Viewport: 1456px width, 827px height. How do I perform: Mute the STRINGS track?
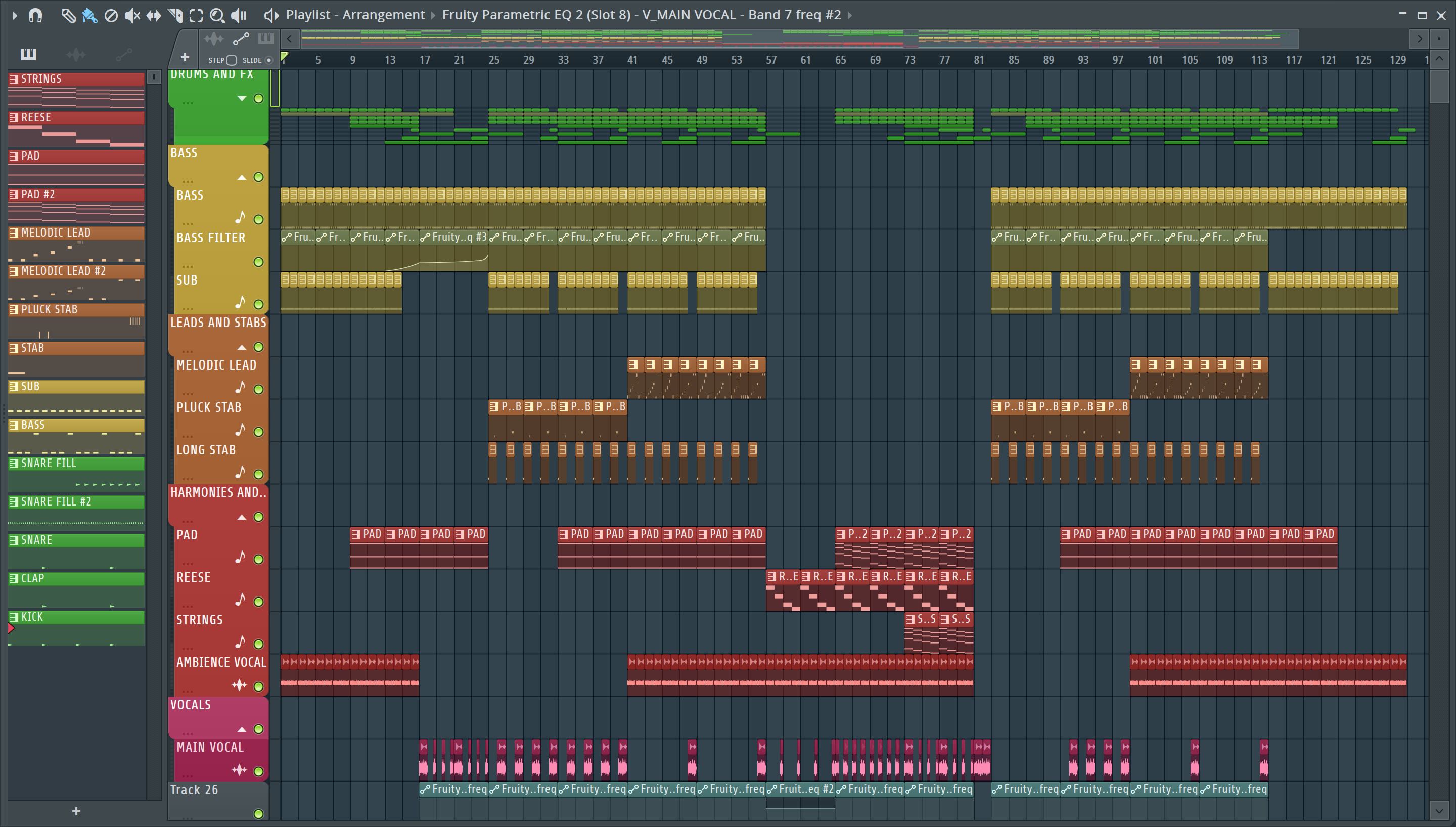tap(258, 644)
